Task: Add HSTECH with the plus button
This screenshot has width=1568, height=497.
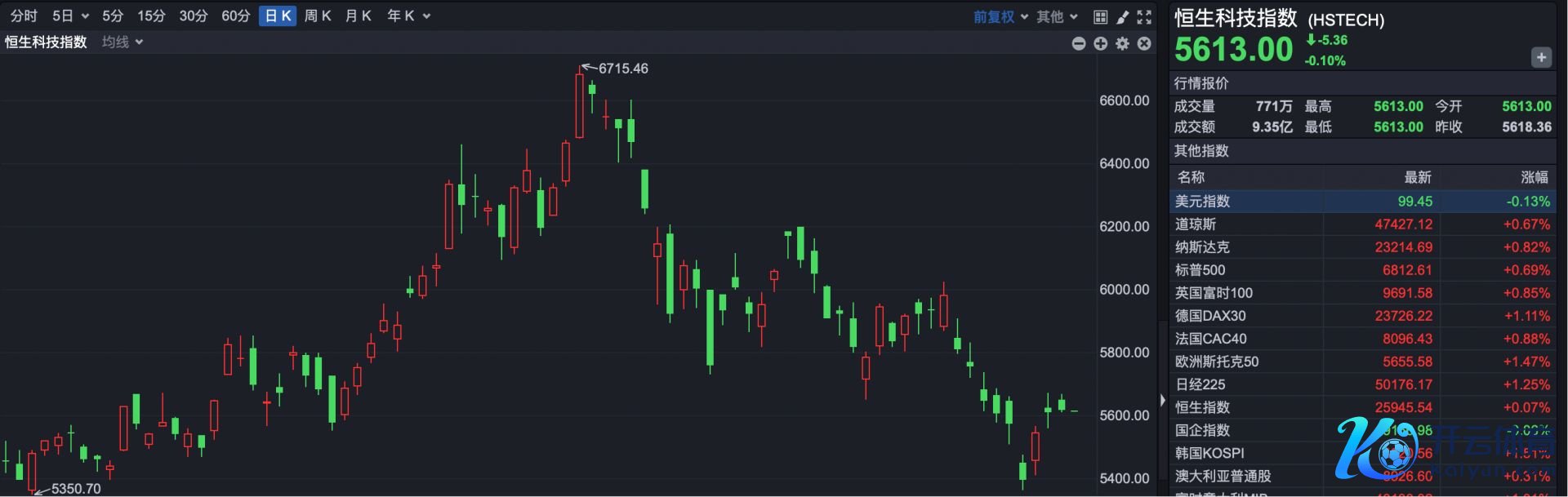Action: pyautogui.click(x=1541, y=57)
